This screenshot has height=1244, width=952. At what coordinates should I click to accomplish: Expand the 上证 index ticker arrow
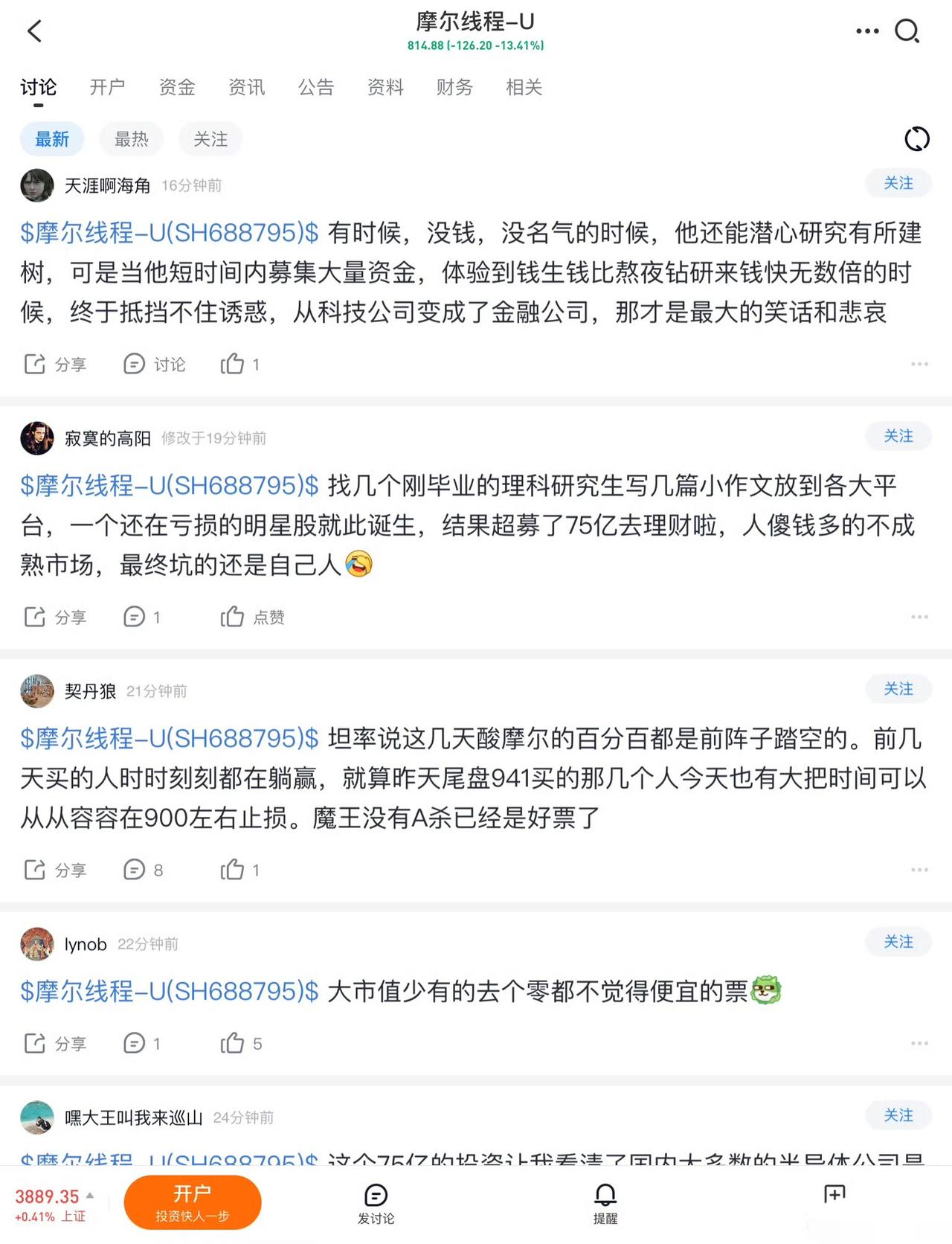click(x=90, y=1196)
